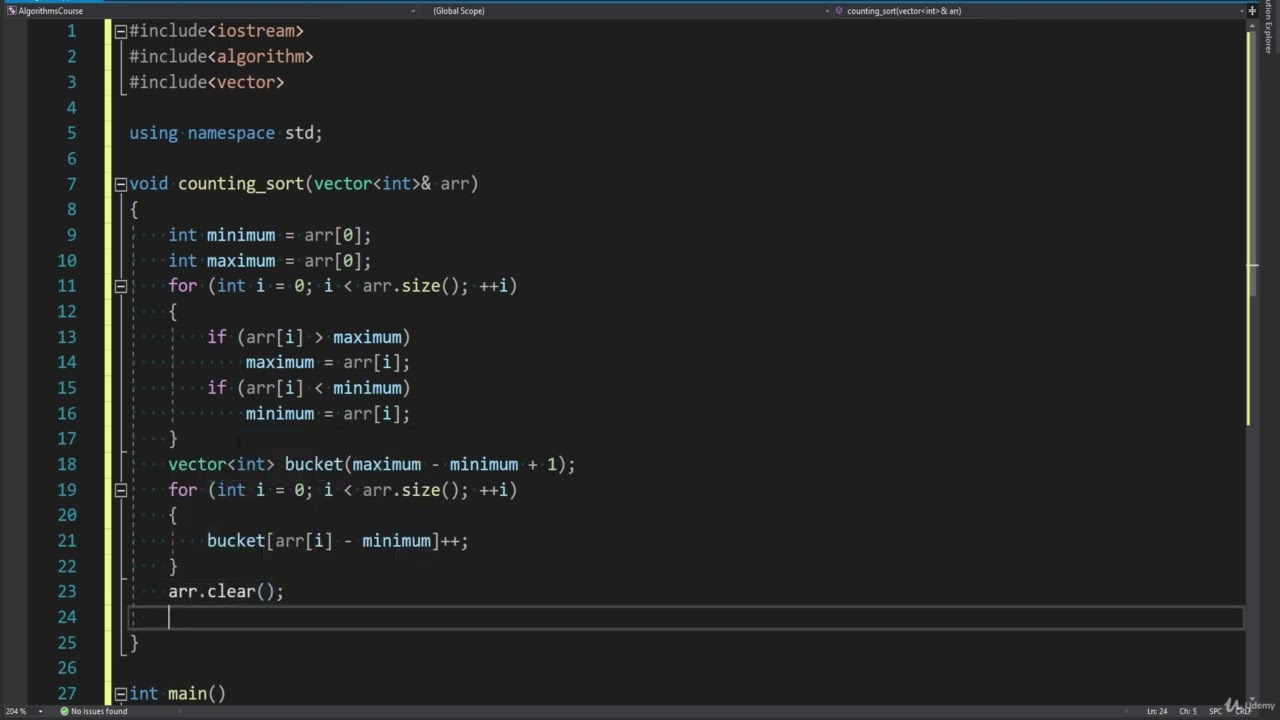This screenshot has height=720, width=1280.
Task: Click the 'arr.clear();' statement
Action: [x=226, y=592]
